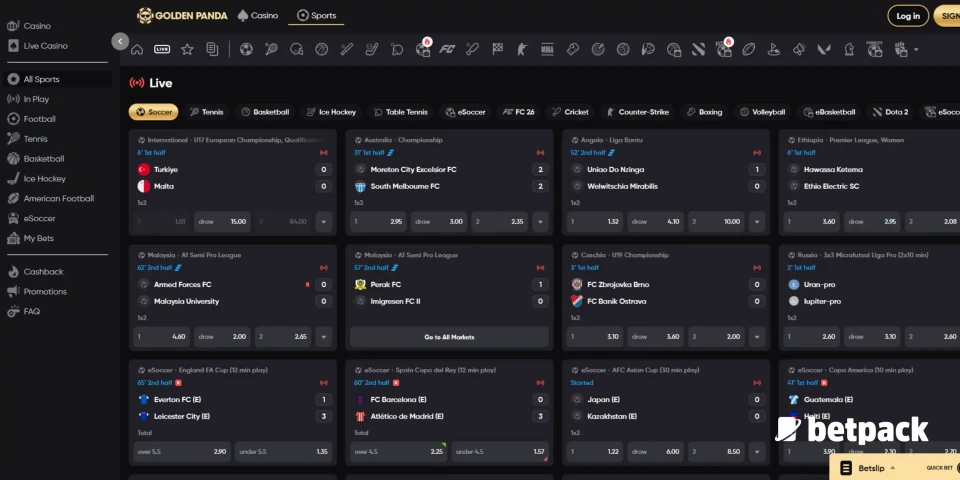The width and height of the screenshot is (960, 480).
Task: Click Go to All Markets button
Action: (449, 337)
